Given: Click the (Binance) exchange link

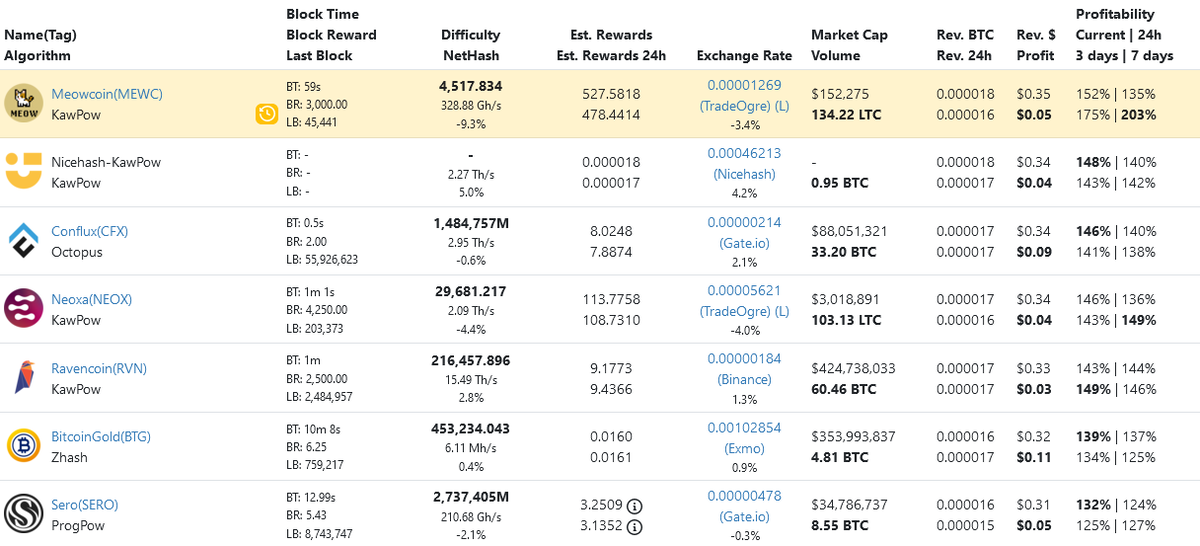Looking at the screenshot, I should pos(744,379).
